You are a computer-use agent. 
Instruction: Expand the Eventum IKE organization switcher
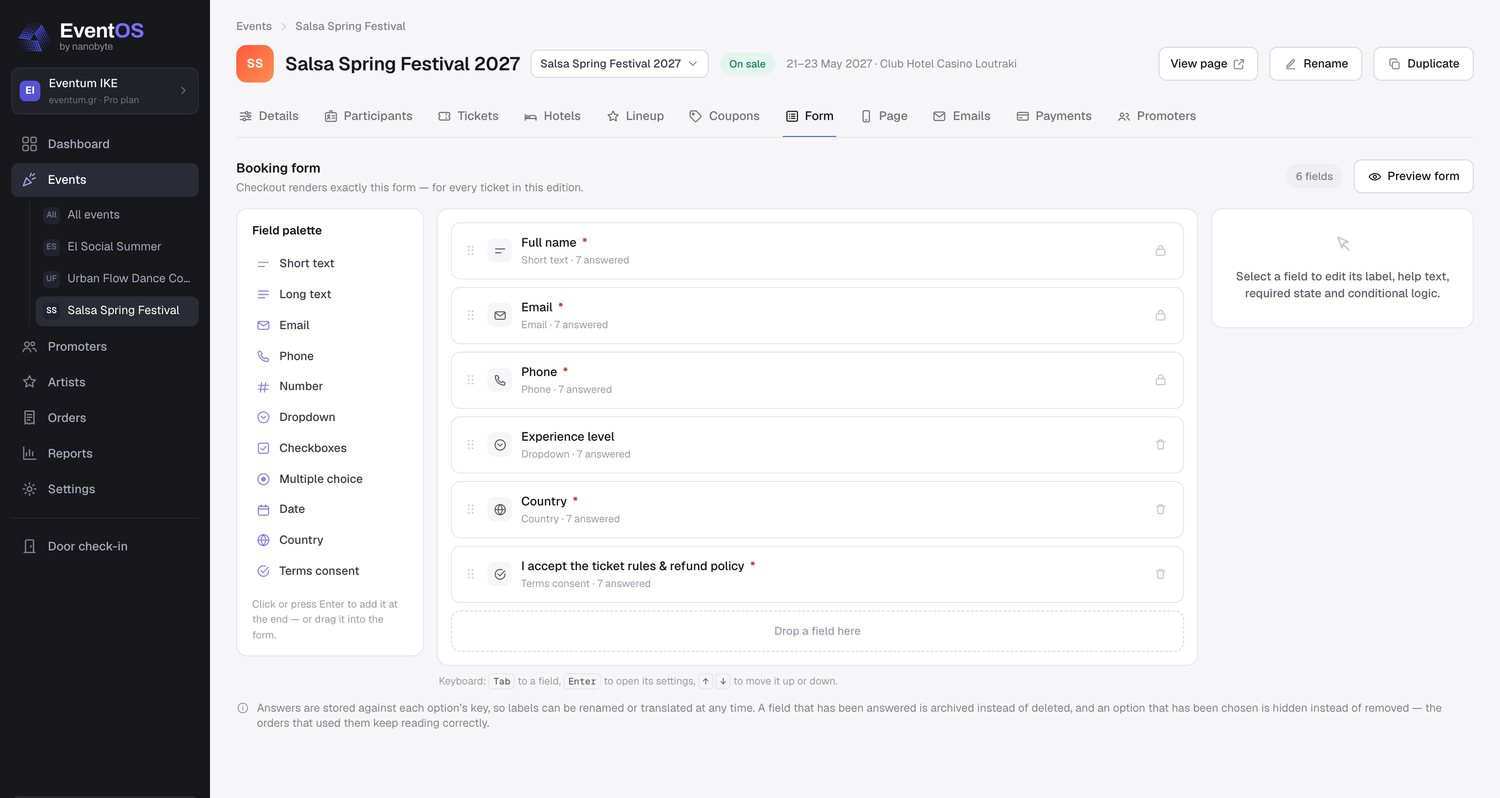coord(105,91)
